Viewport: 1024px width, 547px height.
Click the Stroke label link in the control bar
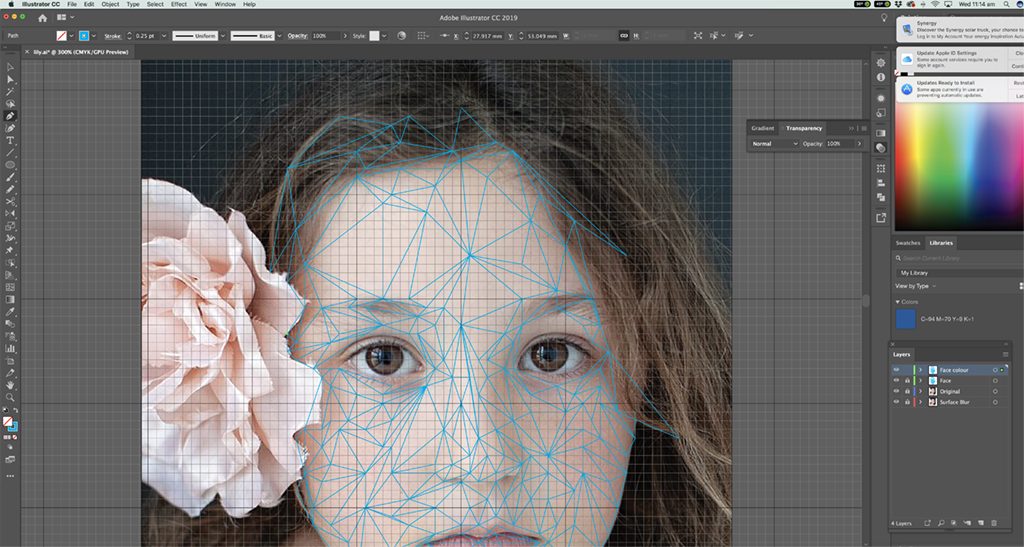click(112, 36)
